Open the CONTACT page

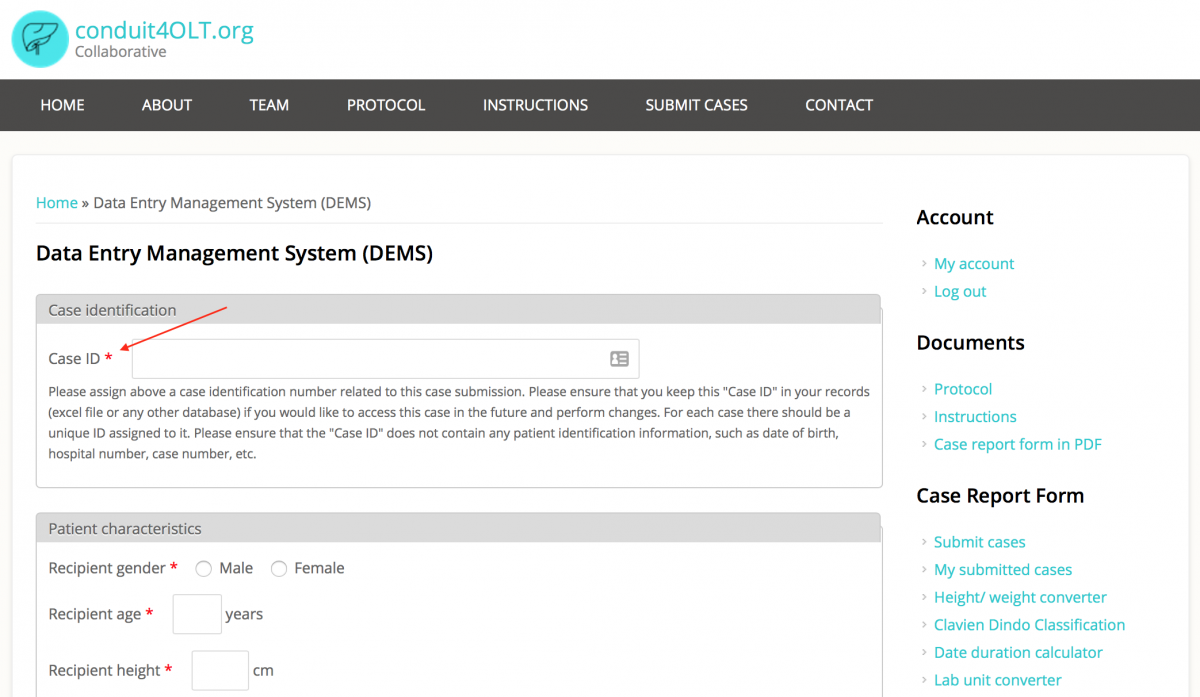839,105
